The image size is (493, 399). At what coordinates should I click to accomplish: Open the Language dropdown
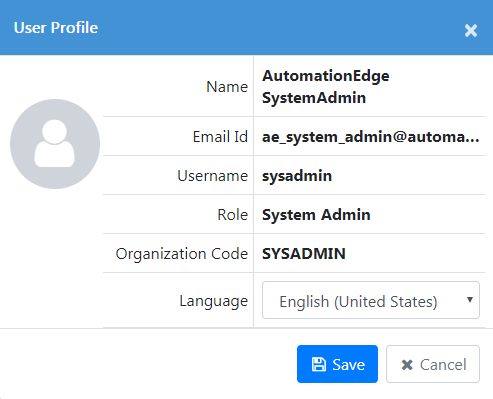(371, 300)
